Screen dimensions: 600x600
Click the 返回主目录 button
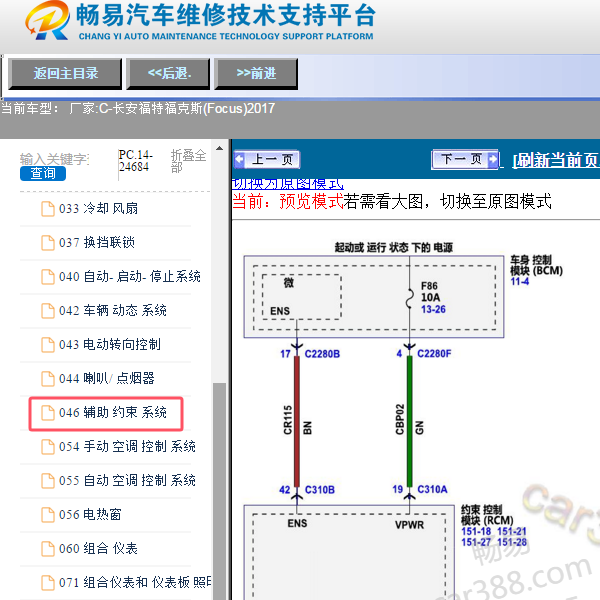[x=65, y=74]
